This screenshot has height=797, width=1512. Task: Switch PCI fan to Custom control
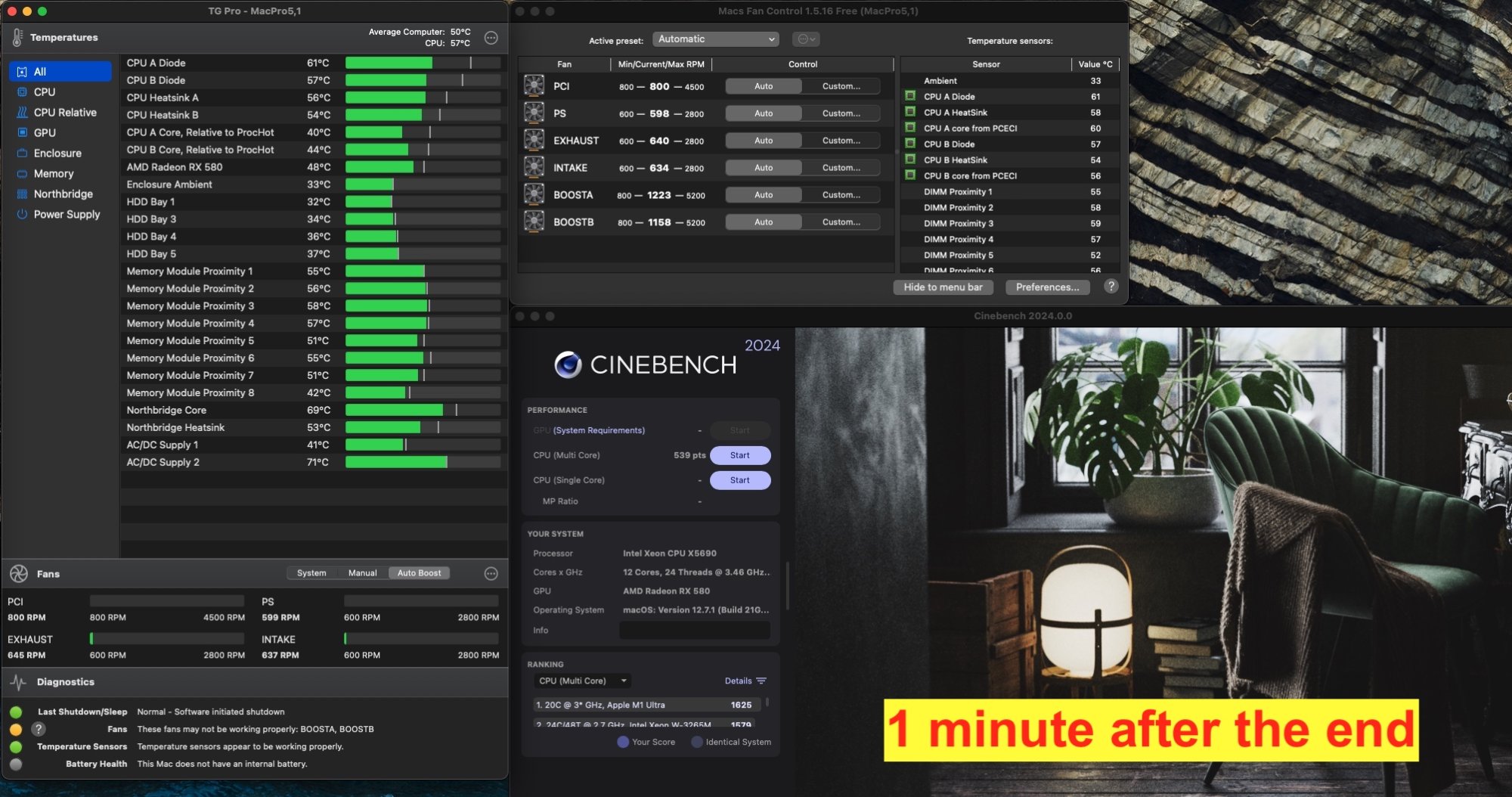coord(841,86)
